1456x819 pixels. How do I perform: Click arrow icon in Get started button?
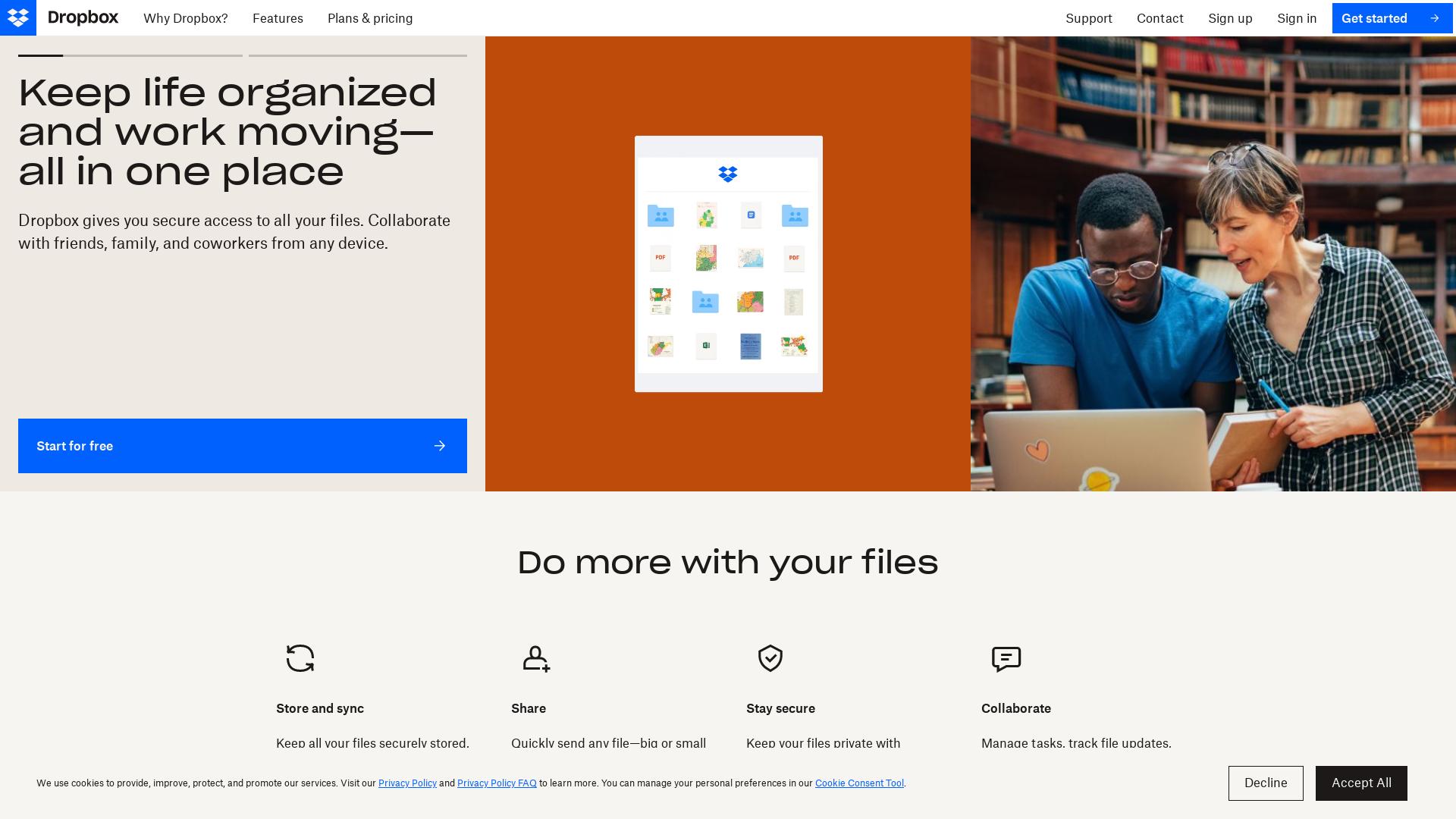coord(1434,18)
